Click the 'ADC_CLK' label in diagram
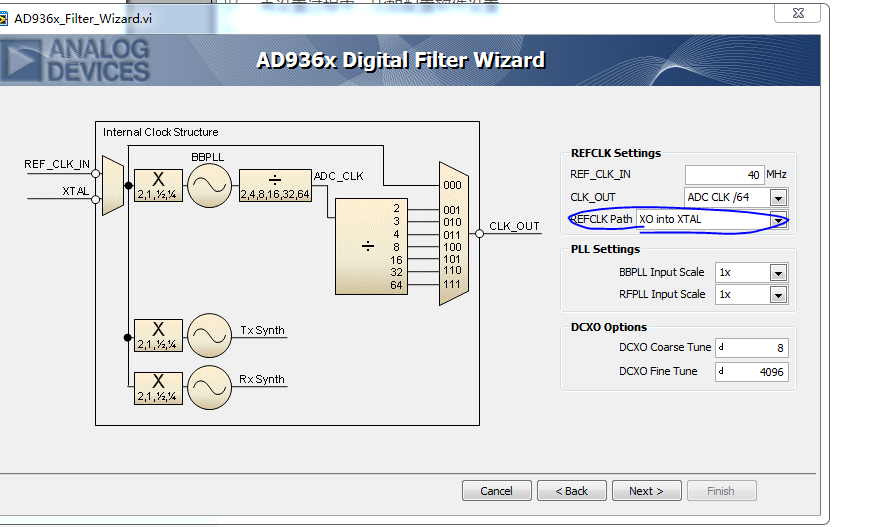The width and height of the screenshot is (887, 527). pyautogui.click(x=338, y=176)
